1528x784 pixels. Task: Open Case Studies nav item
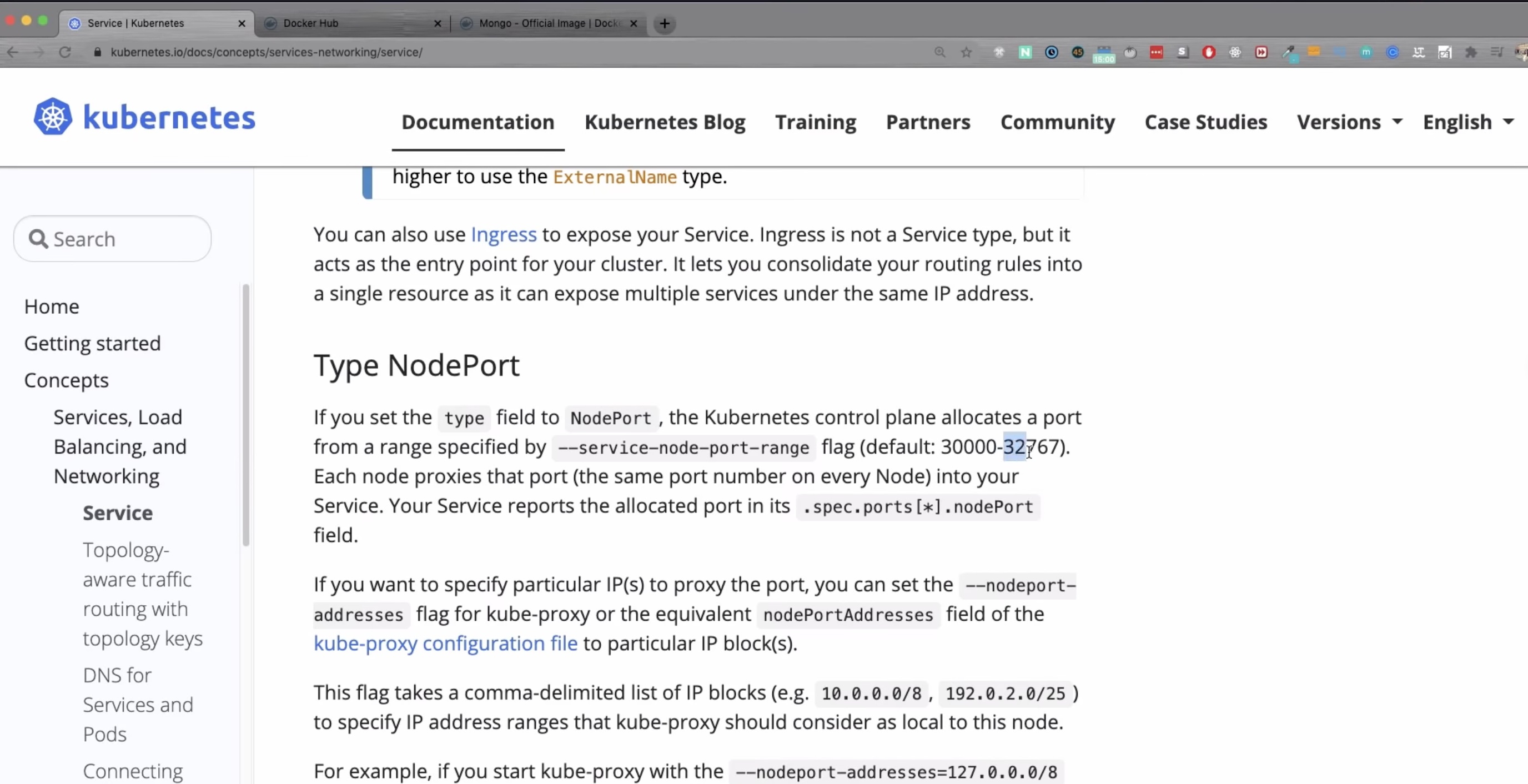tap(1205, 122)
